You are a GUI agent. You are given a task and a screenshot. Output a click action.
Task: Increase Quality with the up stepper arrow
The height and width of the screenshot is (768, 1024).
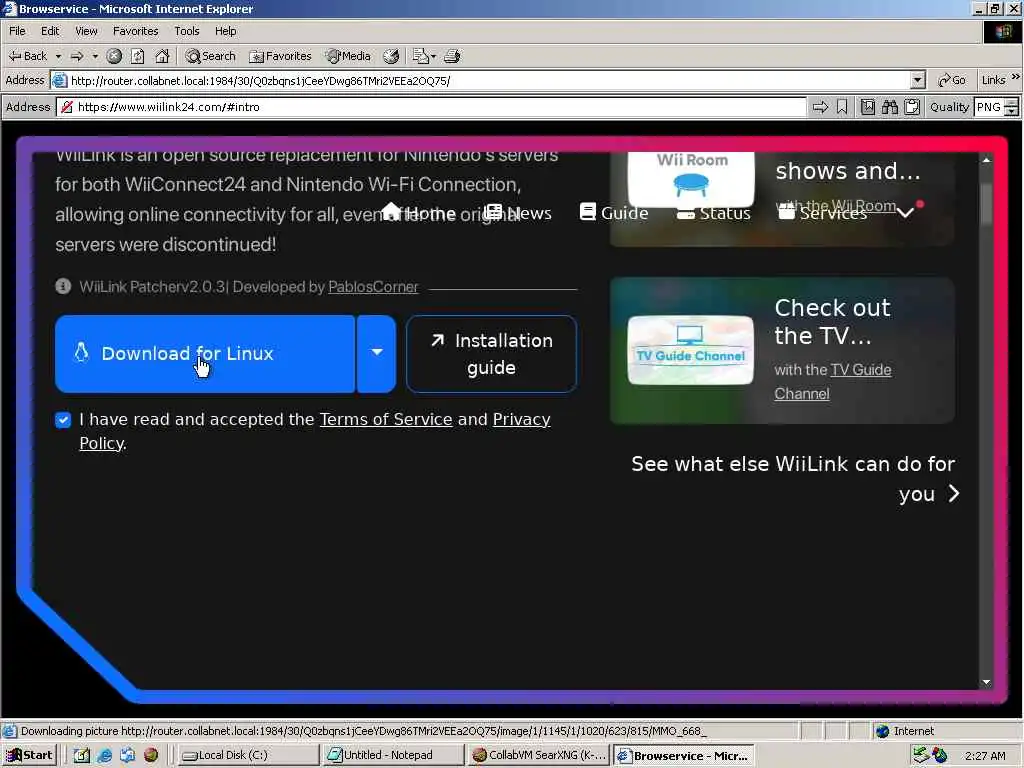[x=1011, y=103]
